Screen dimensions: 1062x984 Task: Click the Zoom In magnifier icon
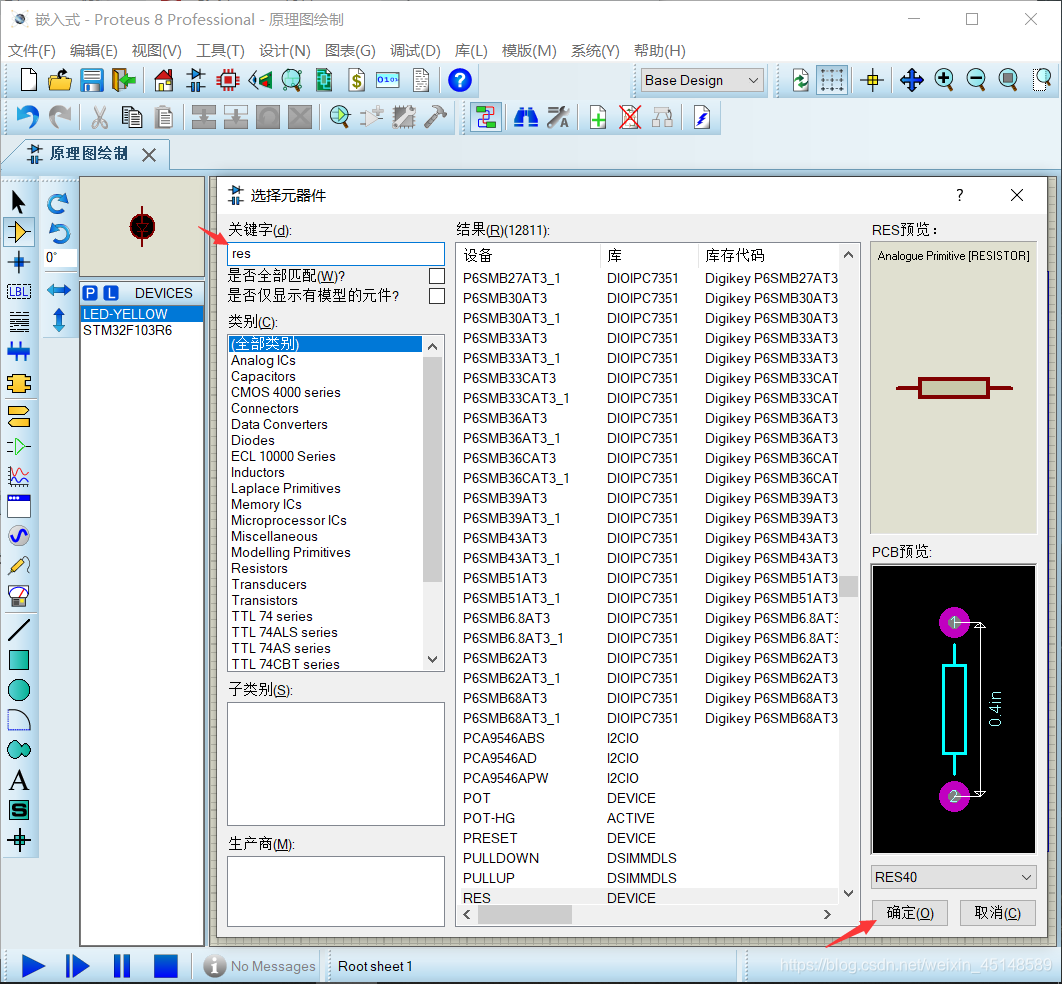point(943,80)
